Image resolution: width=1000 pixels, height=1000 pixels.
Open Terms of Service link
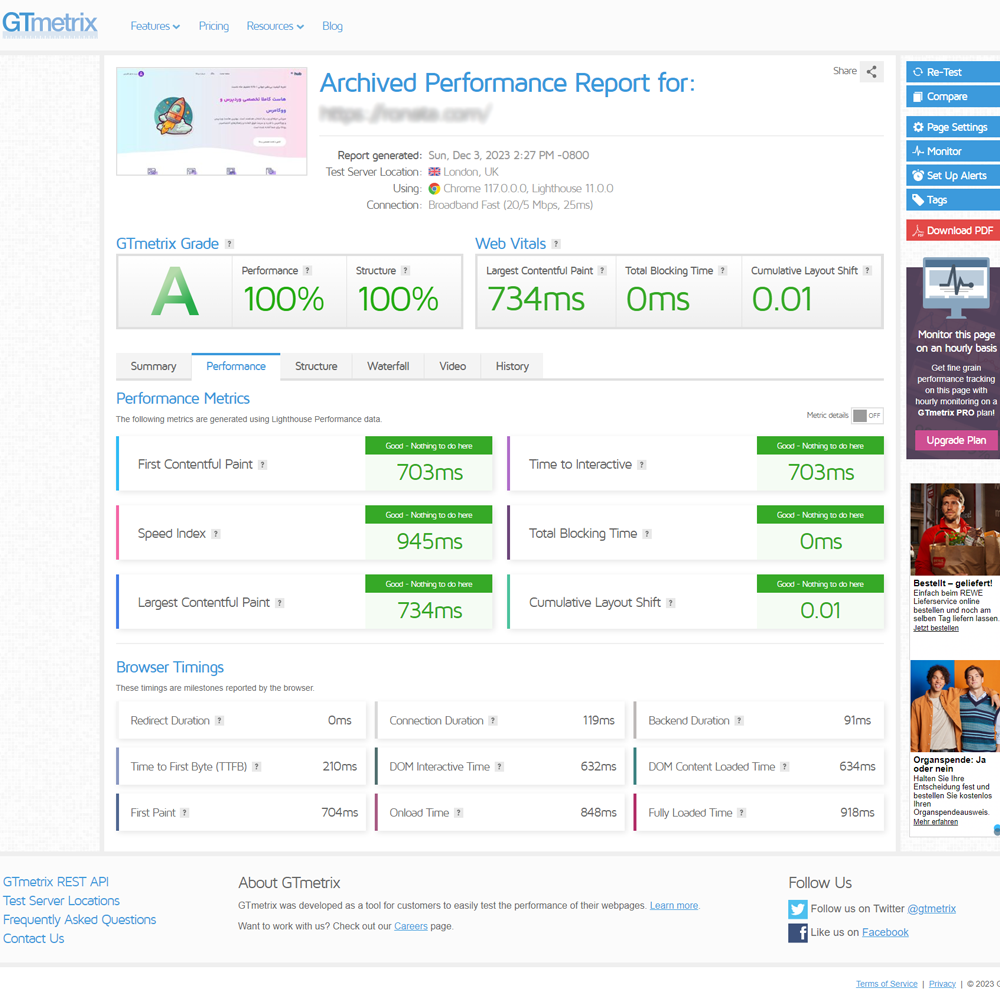pos(886,984)
